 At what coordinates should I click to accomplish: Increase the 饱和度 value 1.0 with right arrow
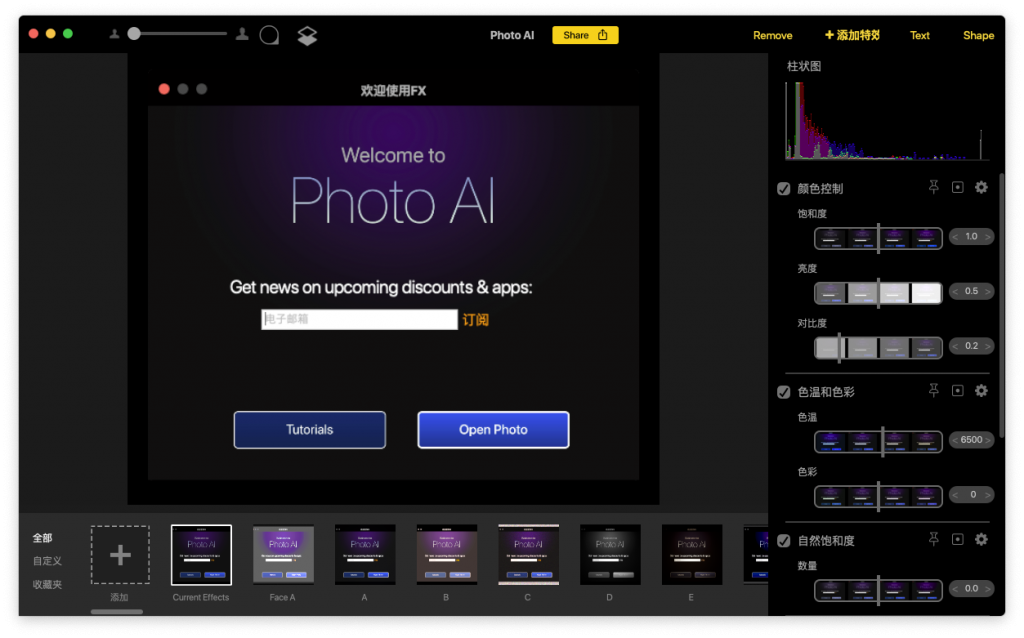point(987,236)
